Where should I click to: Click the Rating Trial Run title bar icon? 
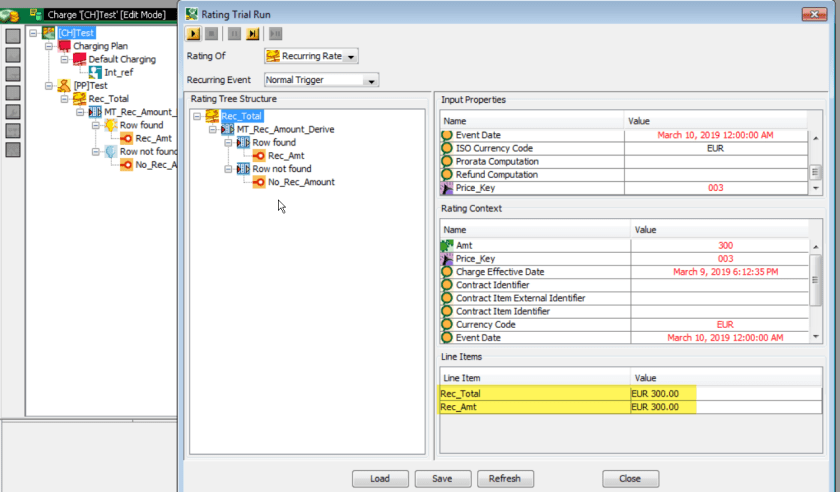click(192, 14)
